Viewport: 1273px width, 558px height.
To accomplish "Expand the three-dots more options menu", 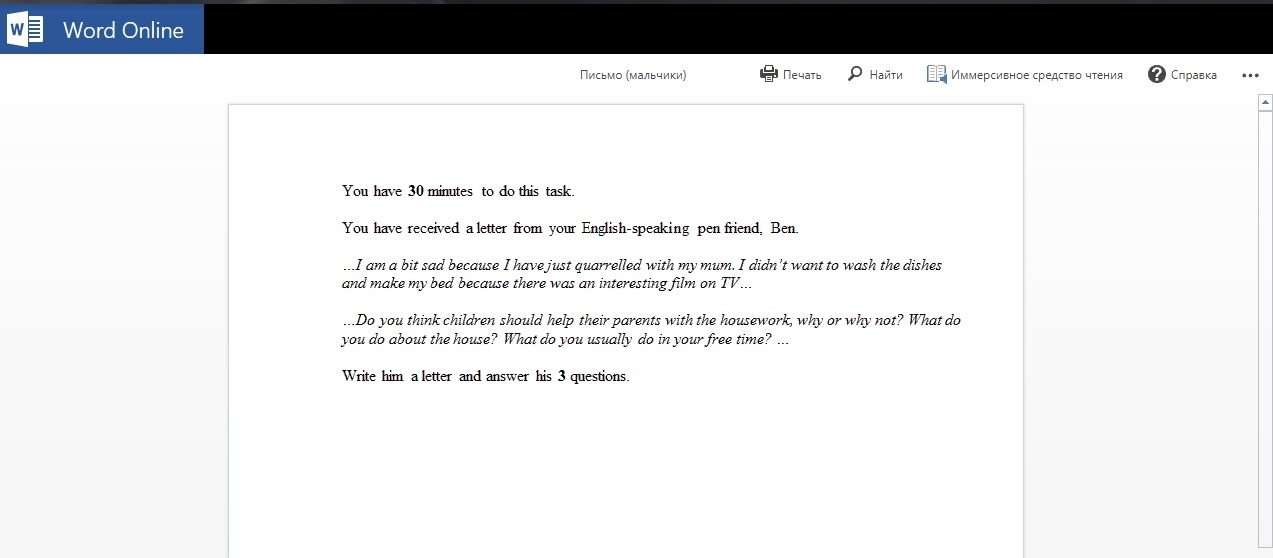I will [1250, 75].
